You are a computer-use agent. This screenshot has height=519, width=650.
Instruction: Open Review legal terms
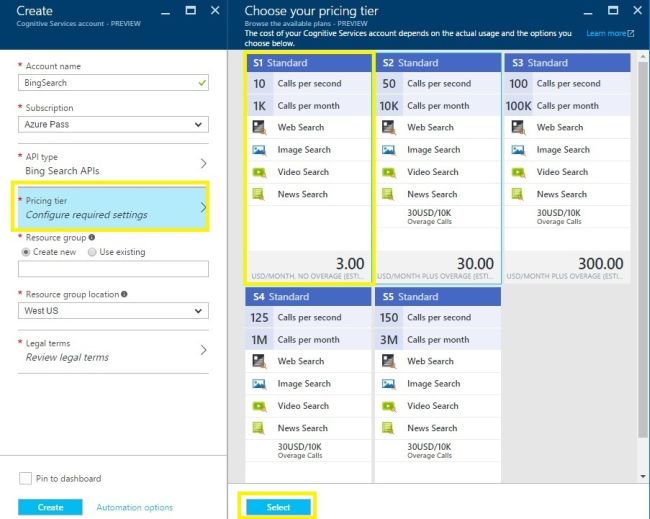pyautogui.click(x=67, y=357)
